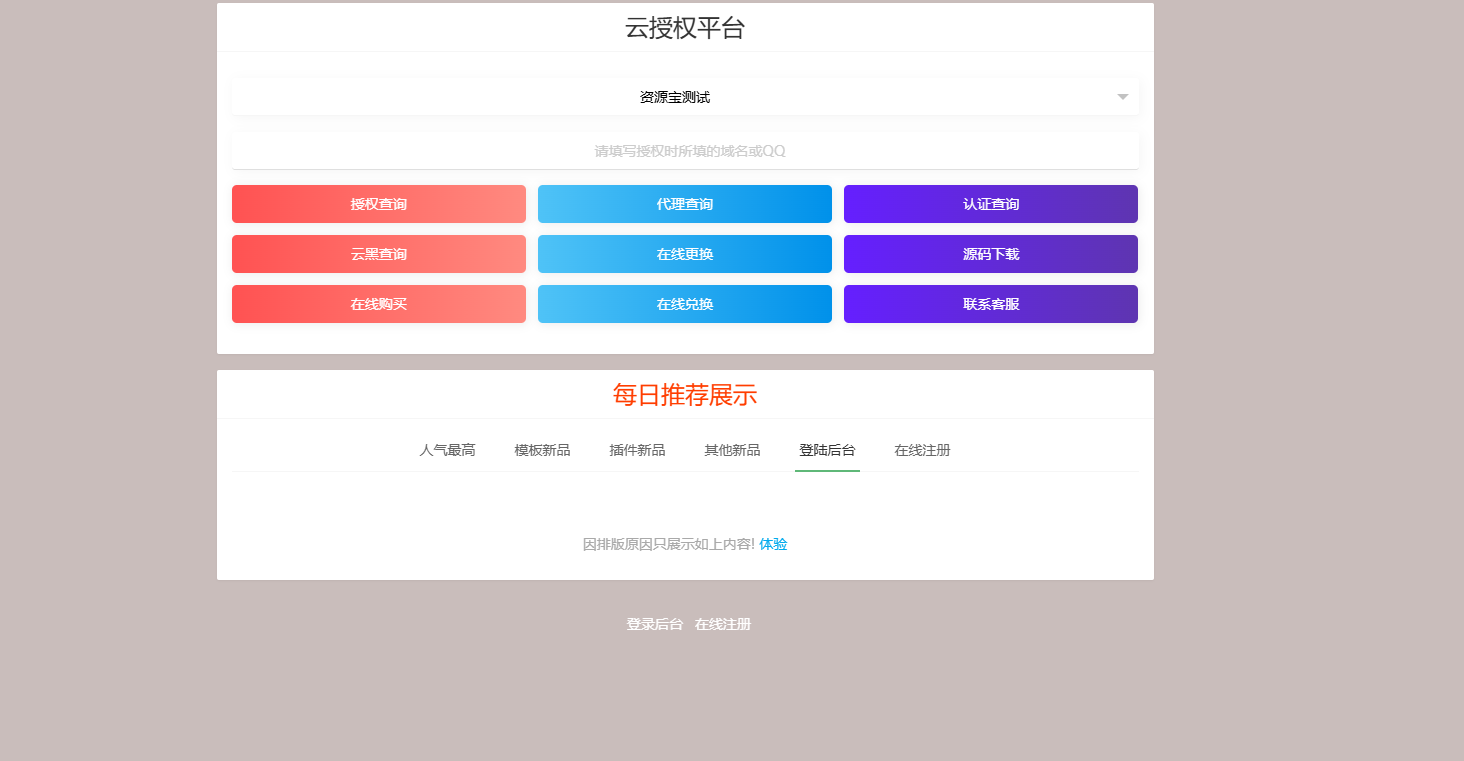Viewport: 1464px width, 761px height.
Task: Click the dropdown arrow beside 资源宝测试
Action: 1122,97
